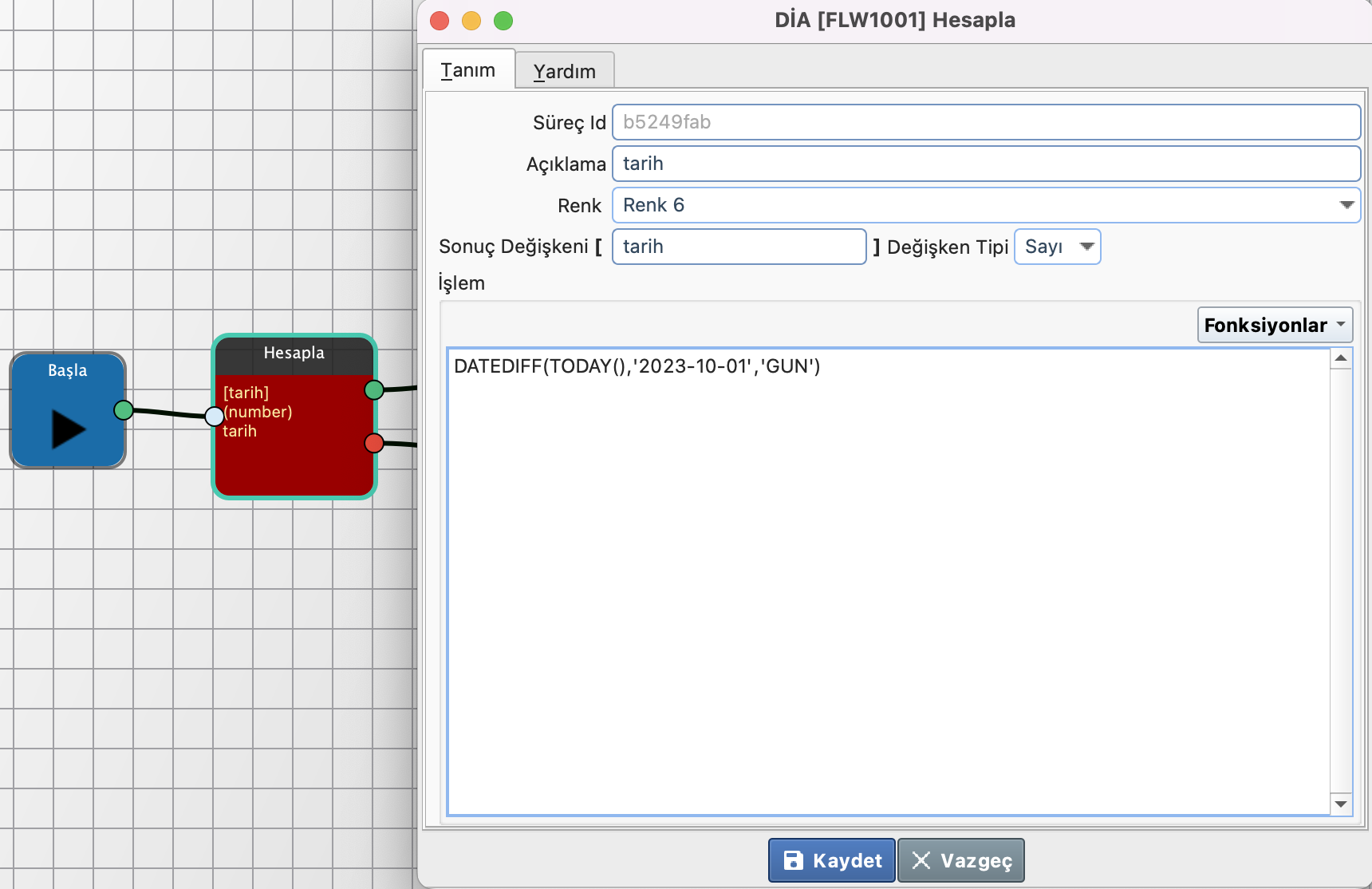
Task: Select the Hesapla node header
Action: coord(294,354)
